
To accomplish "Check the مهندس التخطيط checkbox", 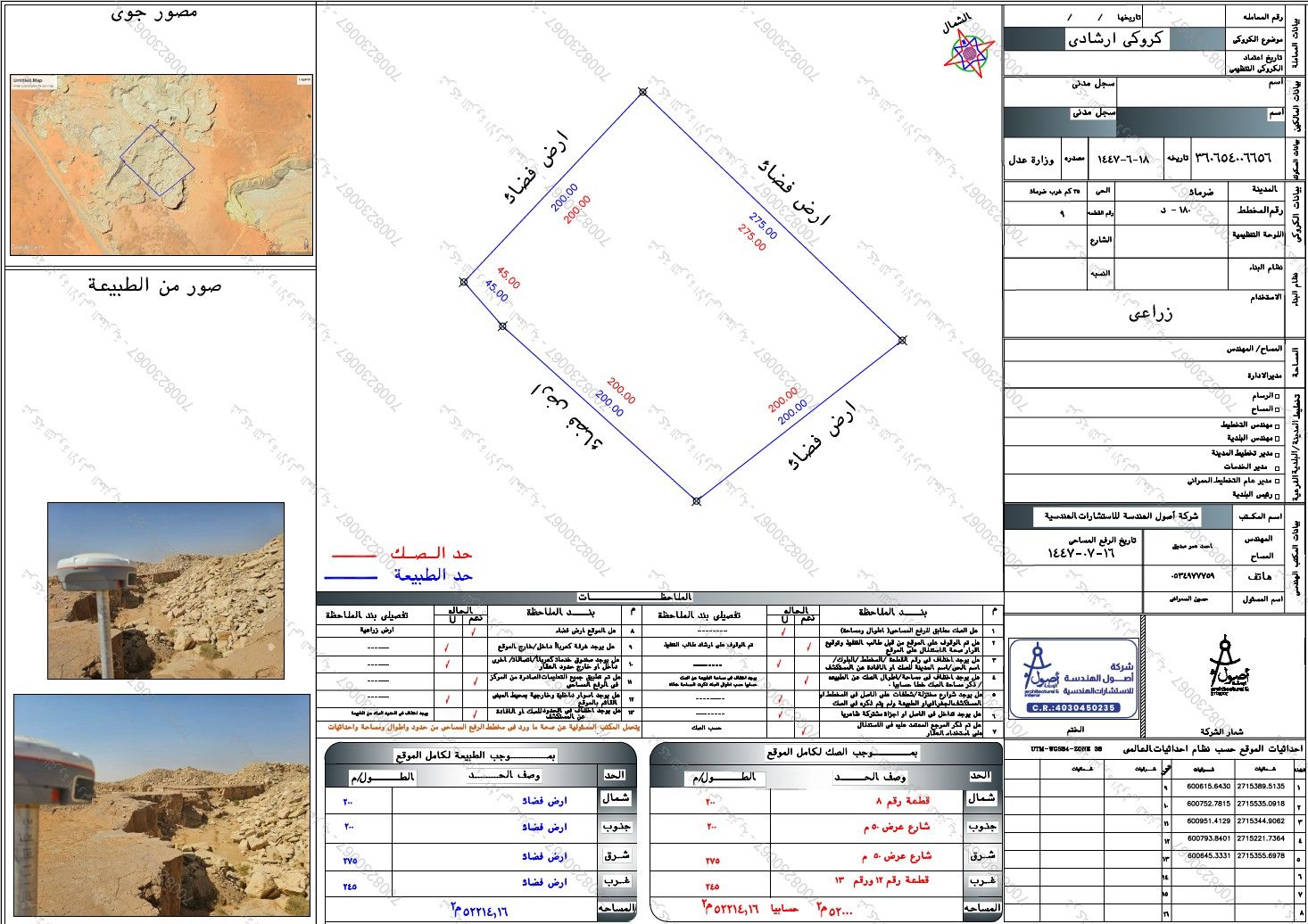I will 1277,425.
